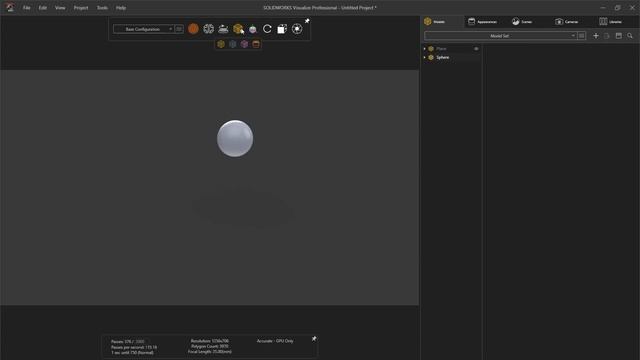Expand the Sphere tree node
This screenshot has width=640, height=360.
click(x=425, y=58)
